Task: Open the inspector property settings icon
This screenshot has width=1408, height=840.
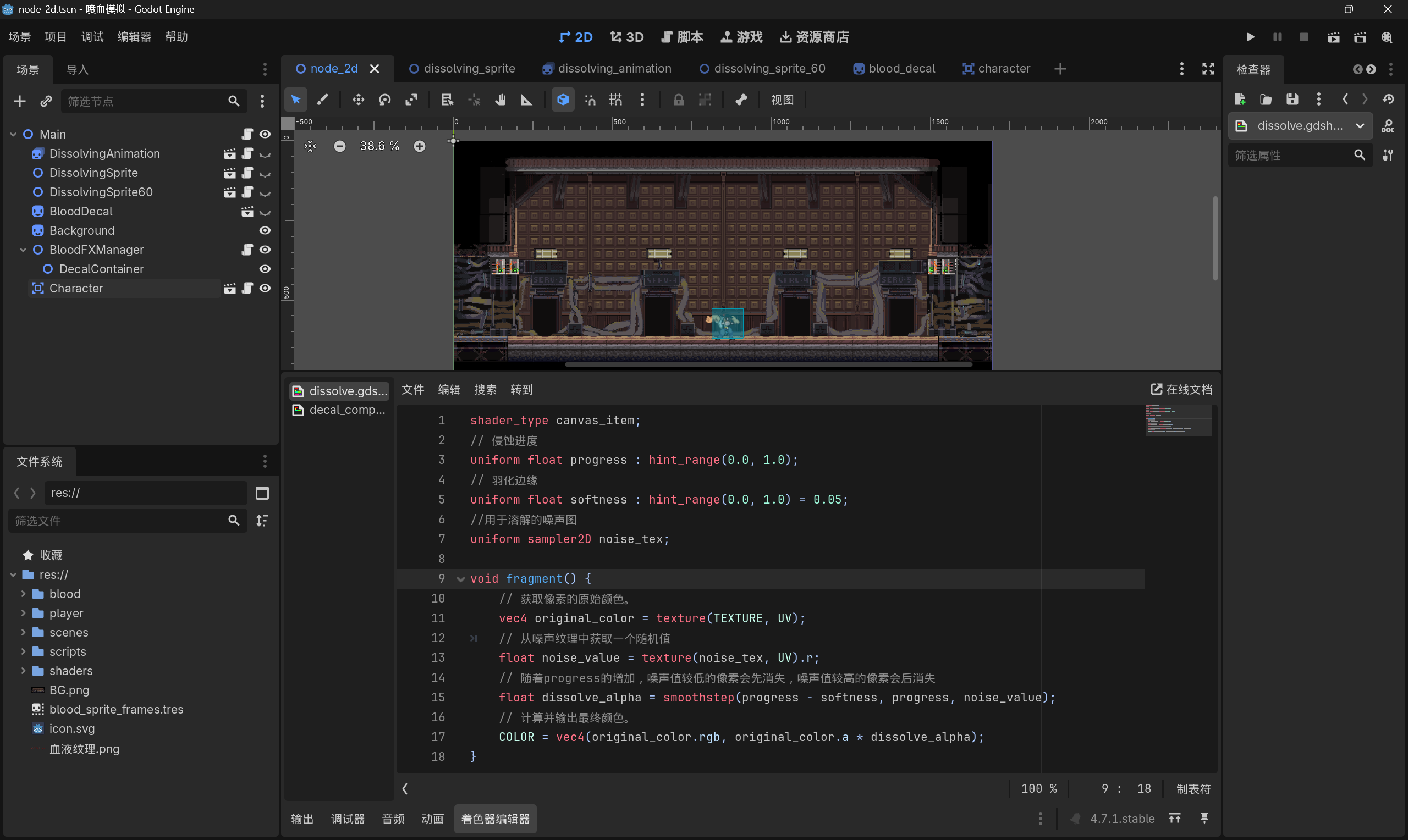Action: point(1388,154)
